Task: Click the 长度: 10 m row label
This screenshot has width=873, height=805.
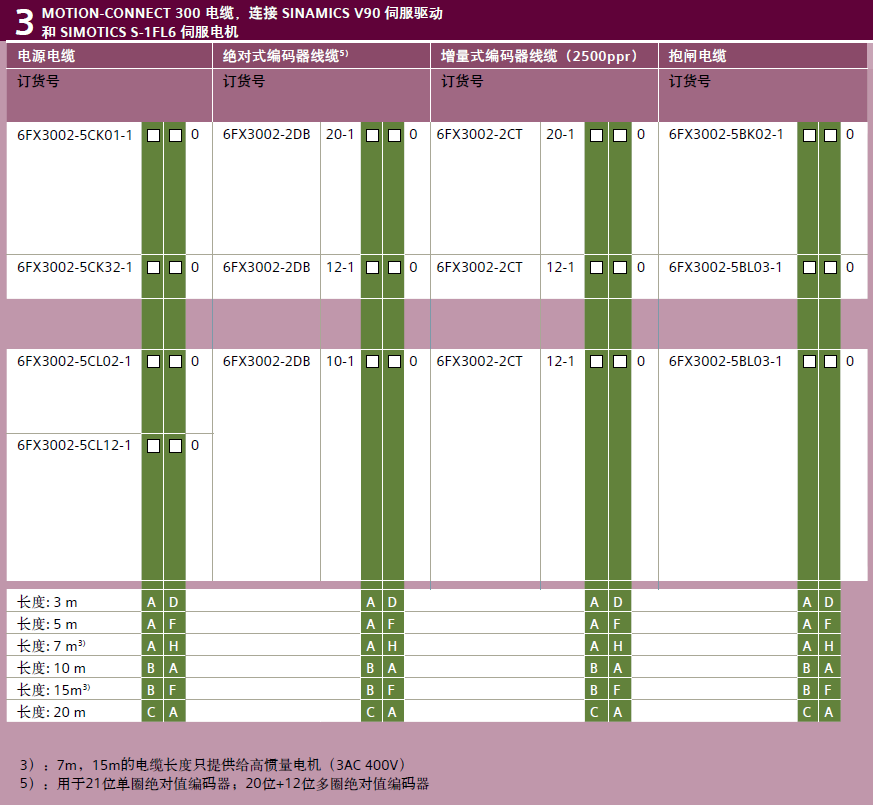Action: click(x=51, y=668)
